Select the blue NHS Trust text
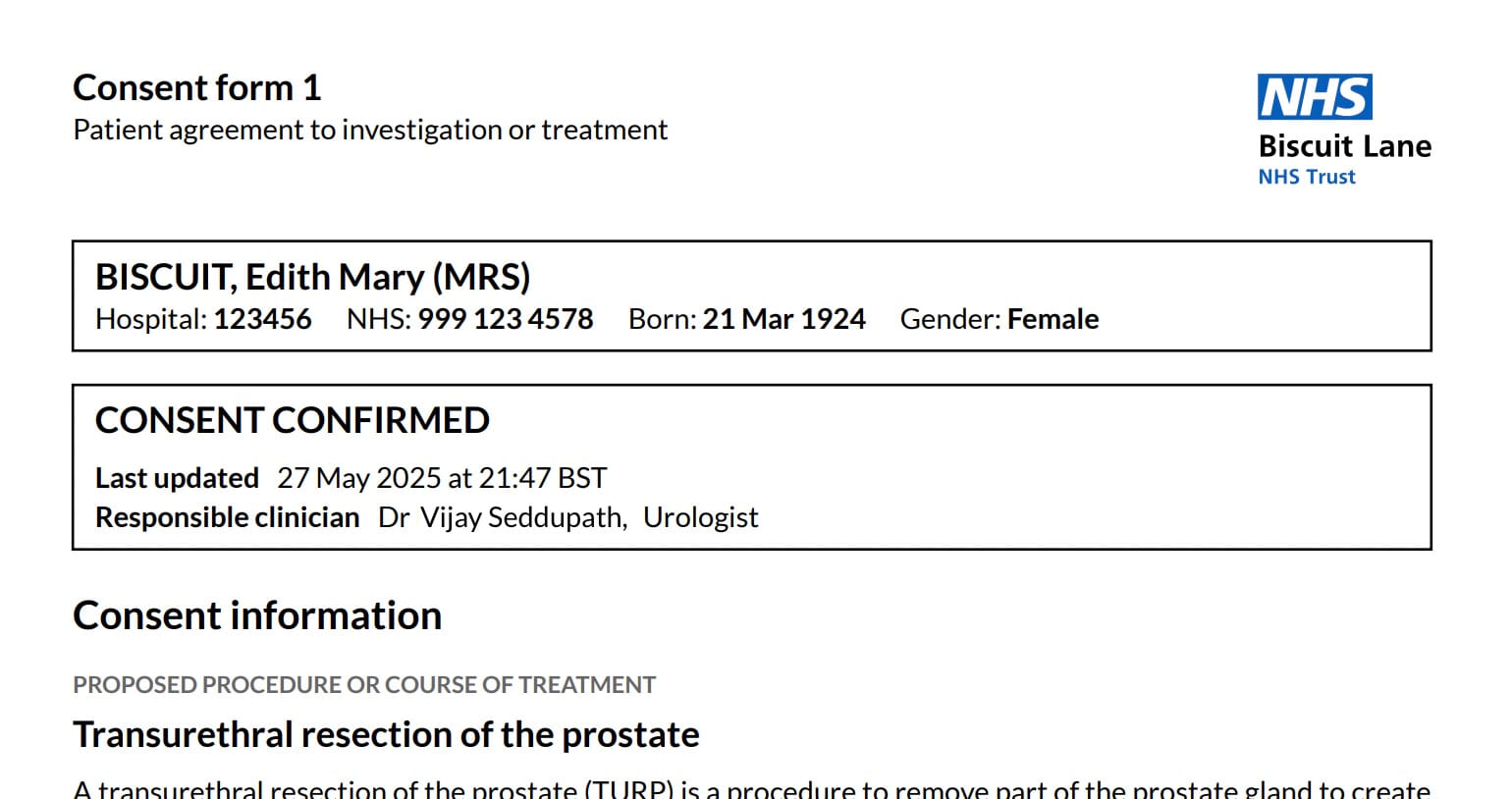Image resolution: width=1512 pixels, height=799 pixels. [x=1306, y=177]
